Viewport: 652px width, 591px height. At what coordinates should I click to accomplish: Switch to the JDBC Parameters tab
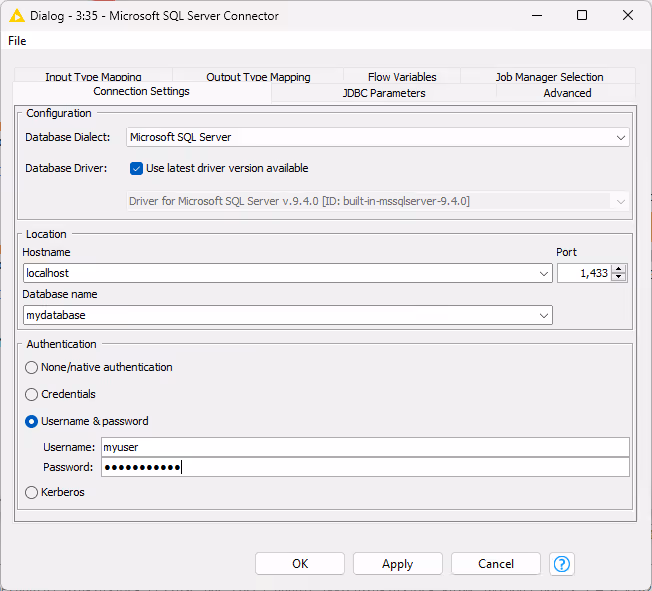pos(383,93)
